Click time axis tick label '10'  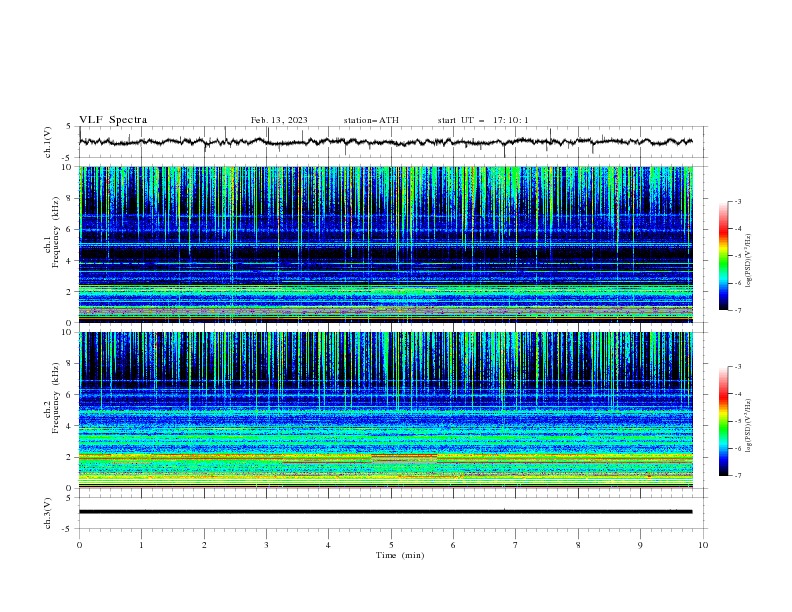point(703,545)
